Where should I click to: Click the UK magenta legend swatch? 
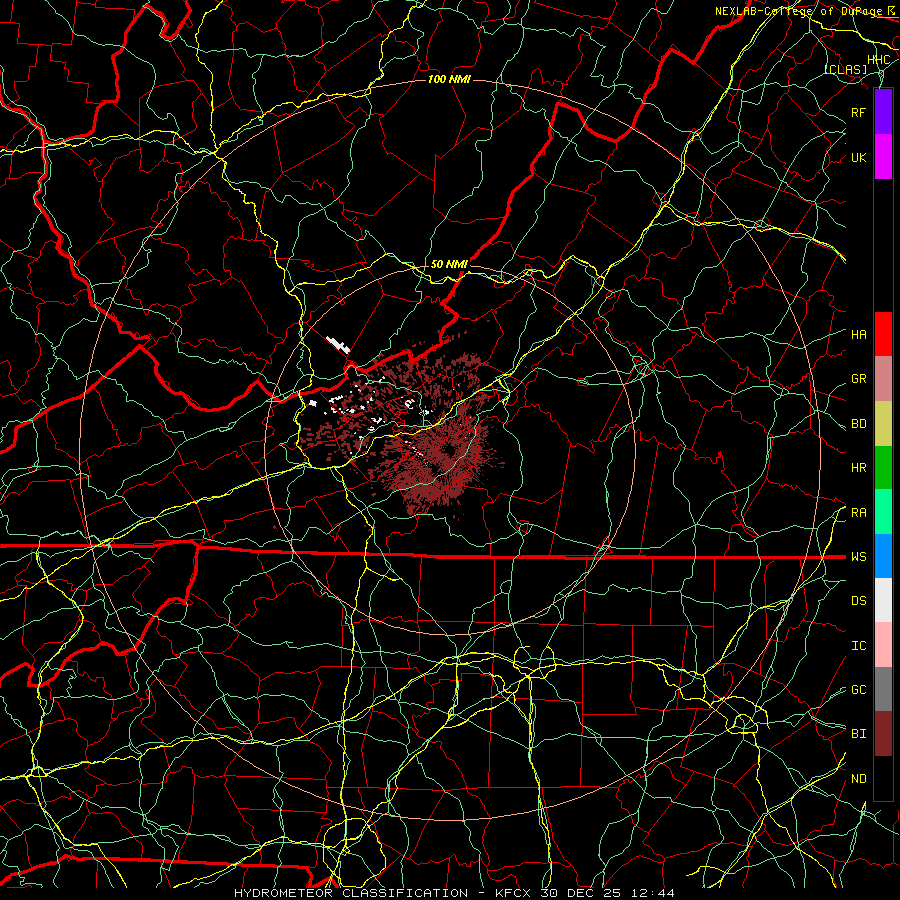(883, 157)
